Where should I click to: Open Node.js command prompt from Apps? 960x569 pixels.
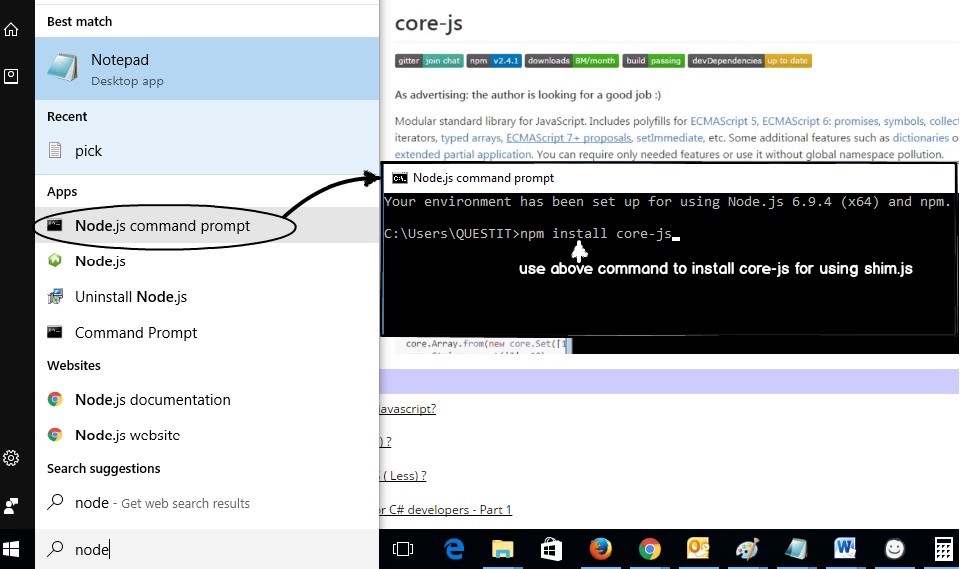pyautogui.click(x=163, y=226)
